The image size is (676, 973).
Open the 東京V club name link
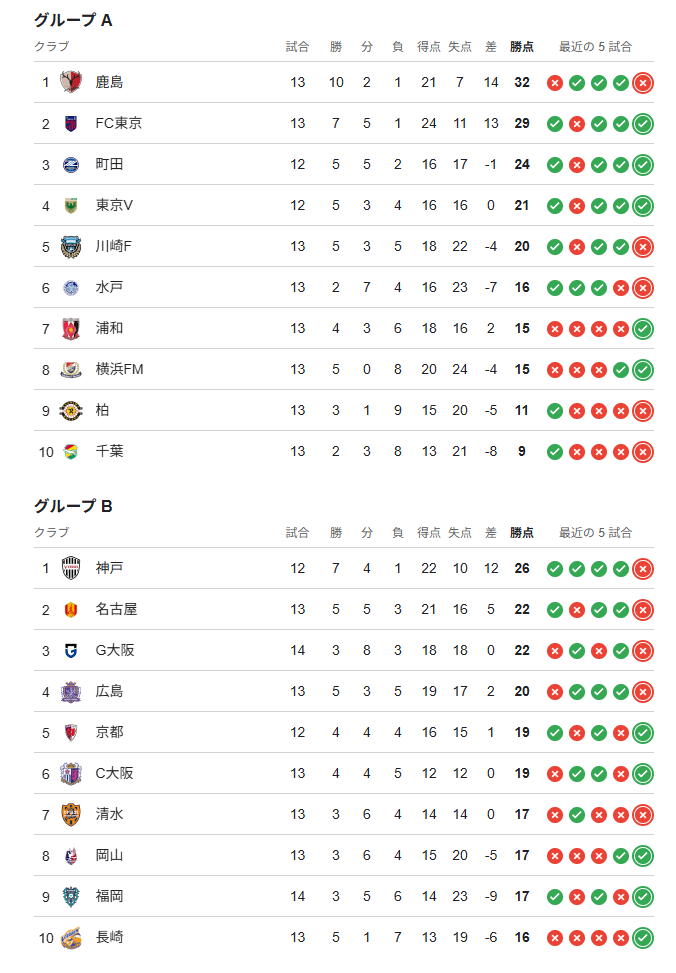point(114,205)
